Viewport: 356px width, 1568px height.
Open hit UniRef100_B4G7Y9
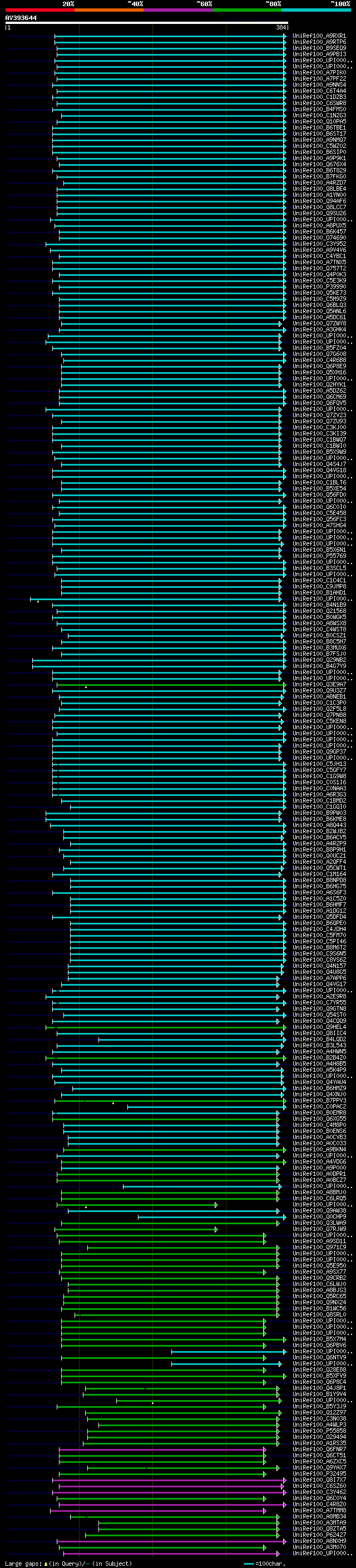tap(319, 666)
